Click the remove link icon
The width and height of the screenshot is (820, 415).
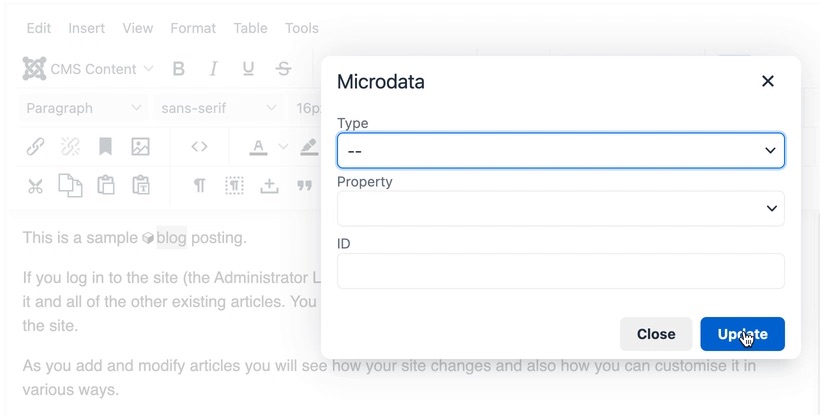pos(70,147)
